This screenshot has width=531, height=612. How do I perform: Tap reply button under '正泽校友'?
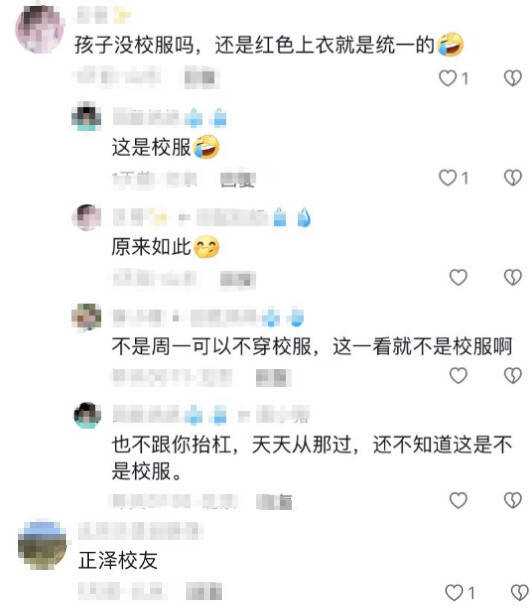point(204,591)
